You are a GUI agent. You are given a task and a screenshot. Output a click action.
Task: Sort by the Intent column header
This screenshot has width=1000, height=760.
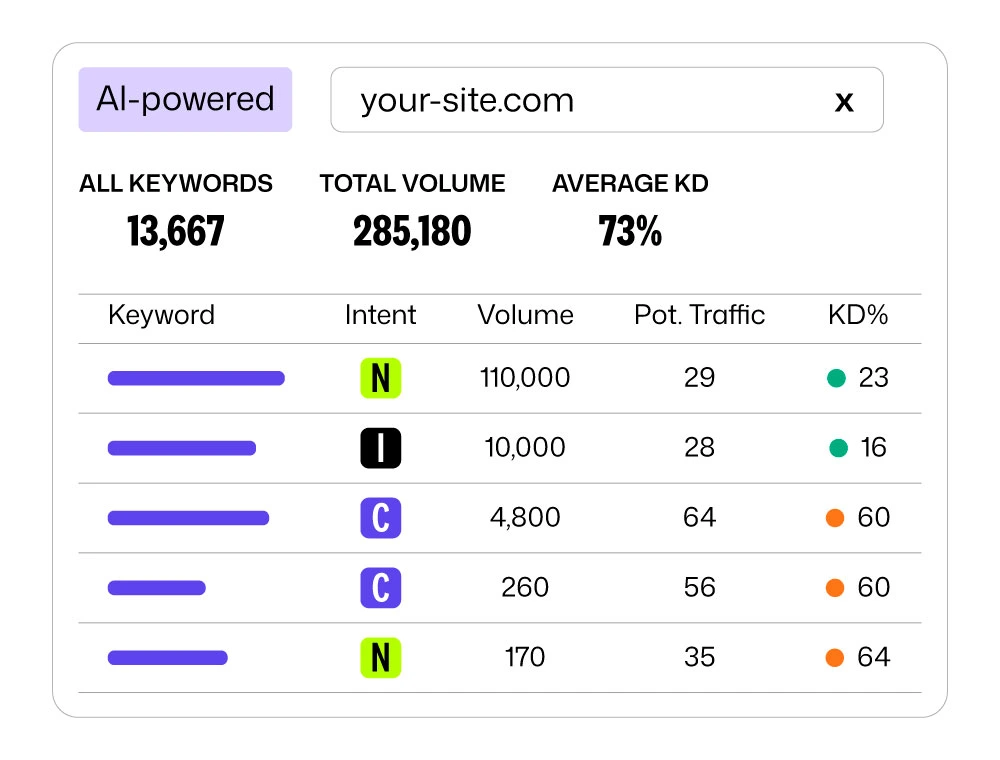click(x=380, y=316)
